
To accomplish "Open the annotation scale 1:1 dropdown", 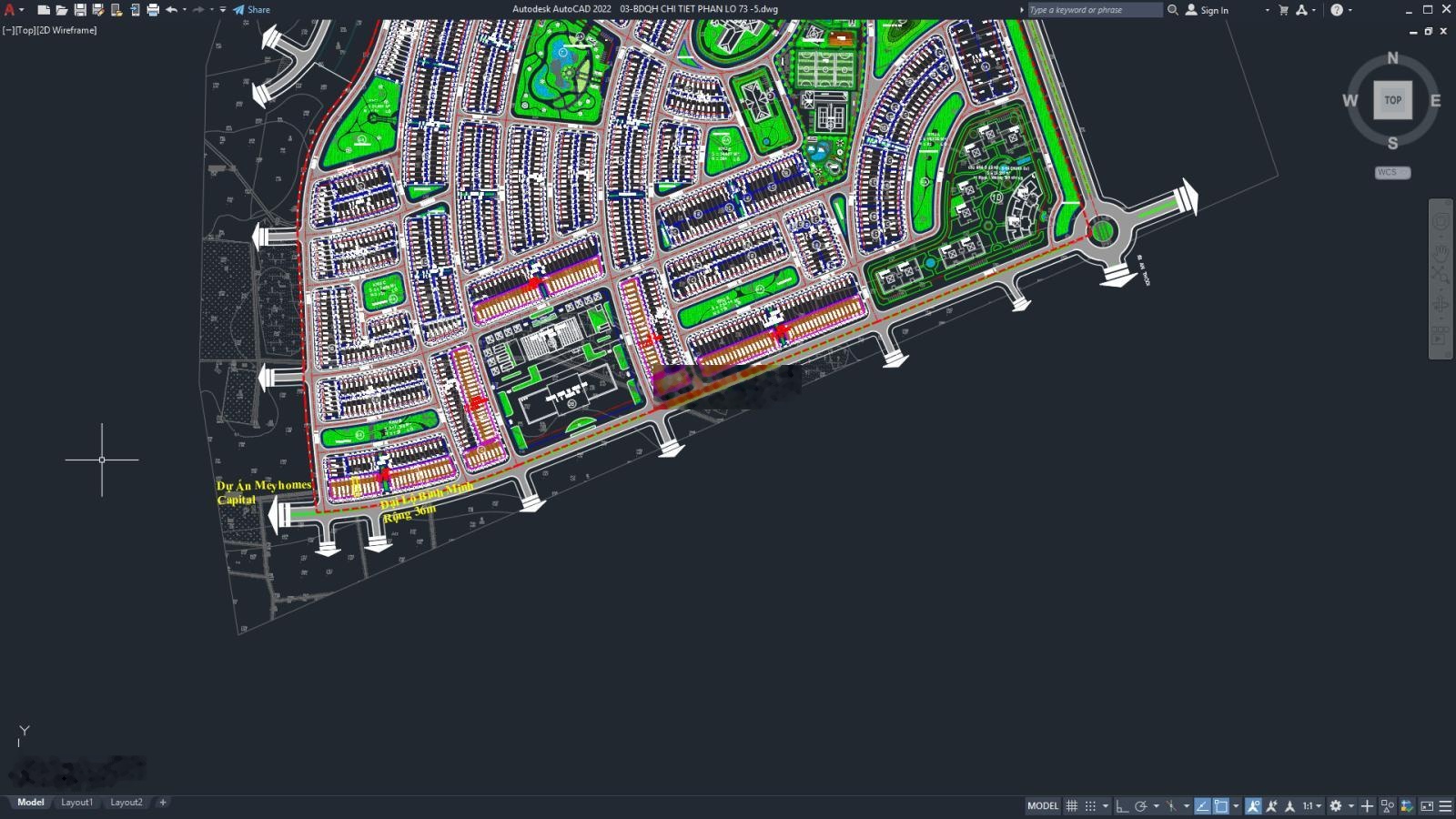I will click(x=1310, y=806).
